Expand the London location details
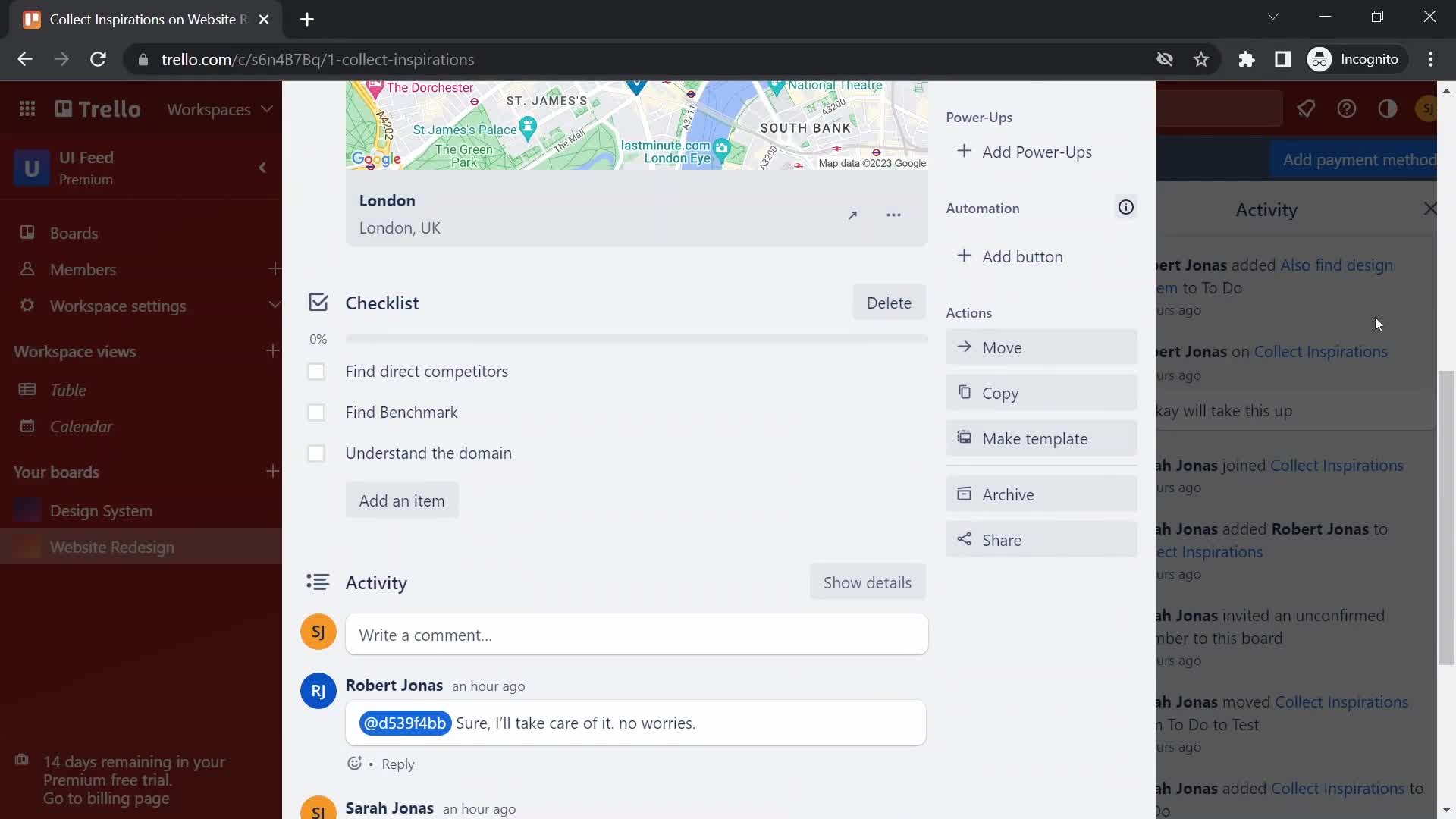 (852, 214)
